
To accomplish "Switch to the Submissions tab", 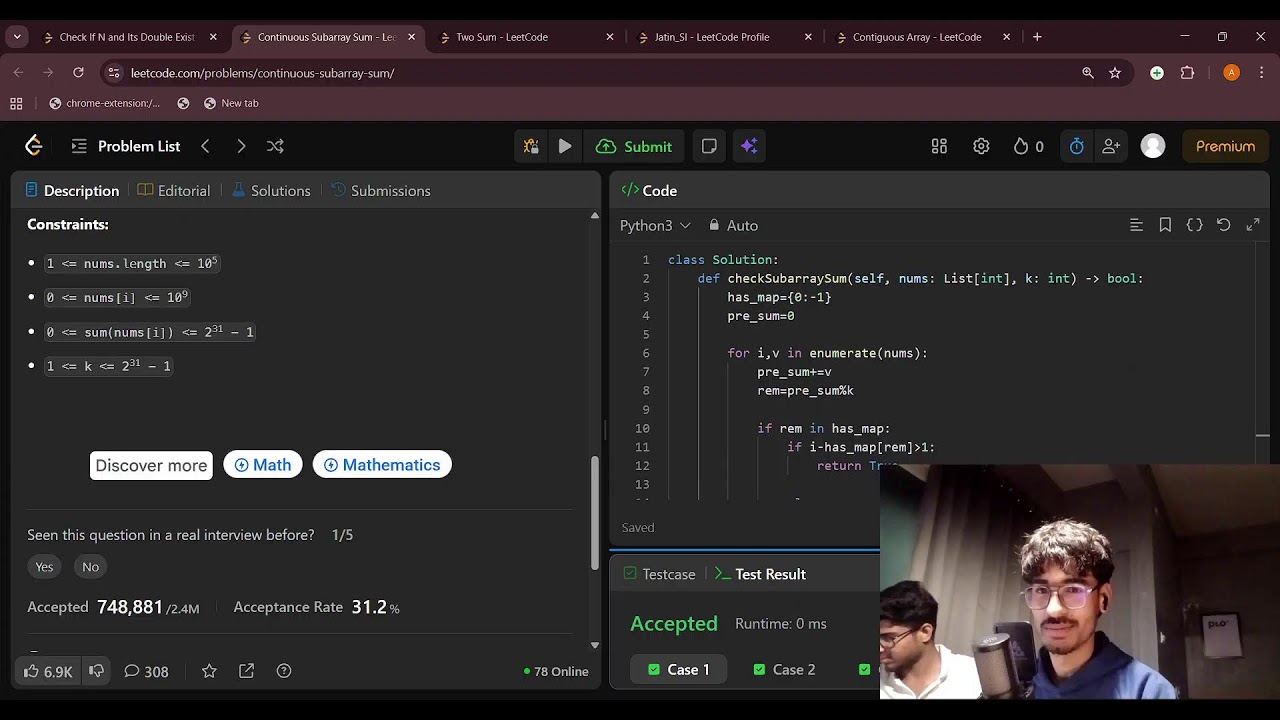I will 381,190.
